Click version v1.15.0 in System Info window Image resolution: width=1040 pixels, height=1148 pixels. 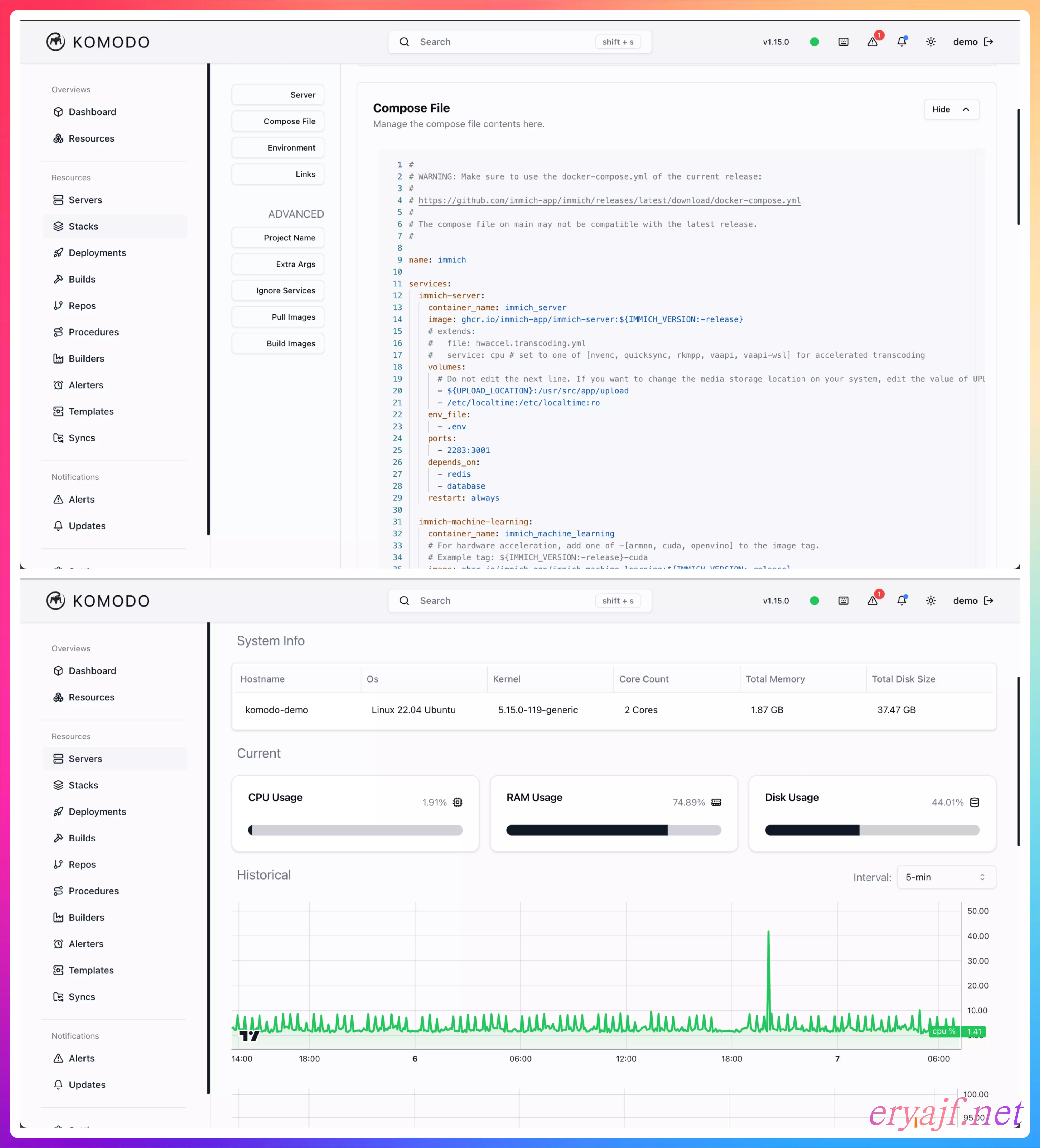click(x=776, y=601)
